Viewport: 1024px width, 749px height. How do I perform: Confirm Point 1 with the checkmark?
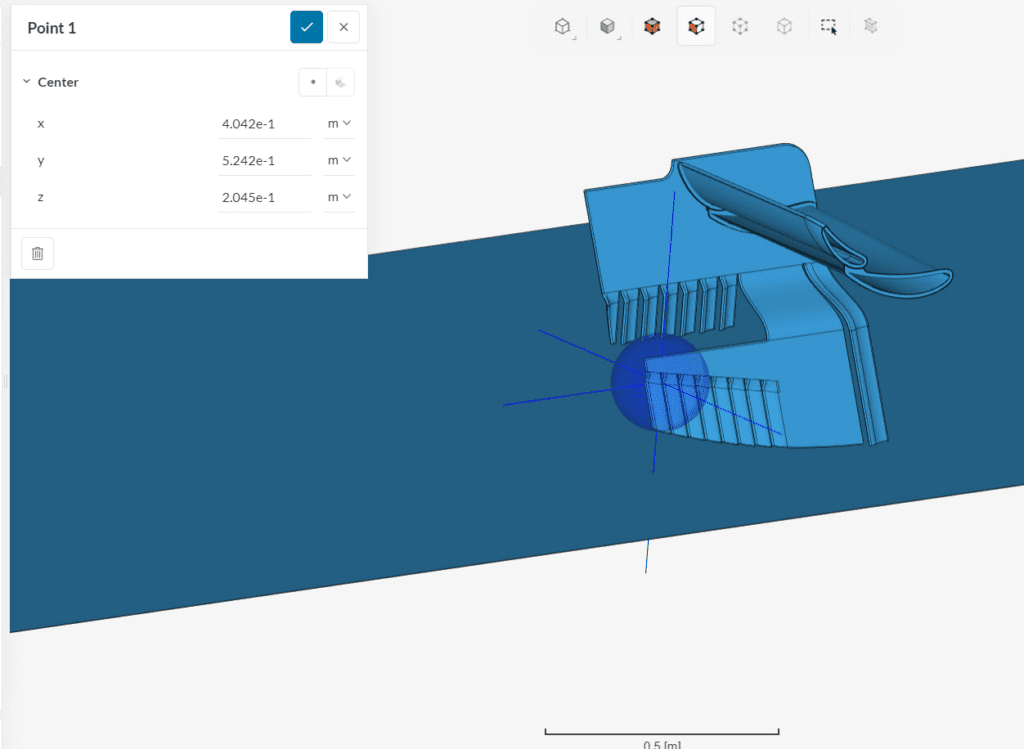[x=306, y=27]
